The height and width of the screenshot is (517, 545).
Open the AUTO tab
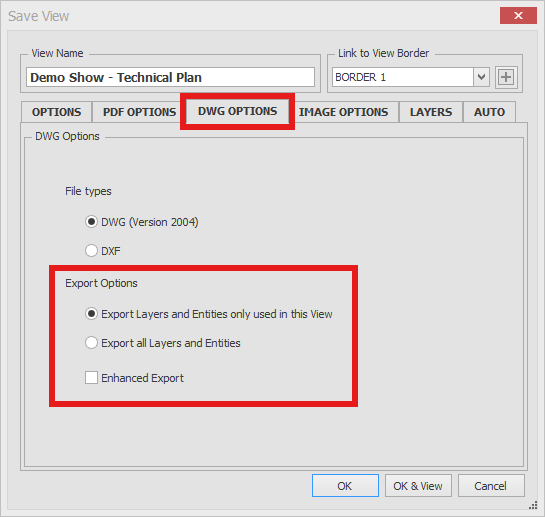coord(489,112)
